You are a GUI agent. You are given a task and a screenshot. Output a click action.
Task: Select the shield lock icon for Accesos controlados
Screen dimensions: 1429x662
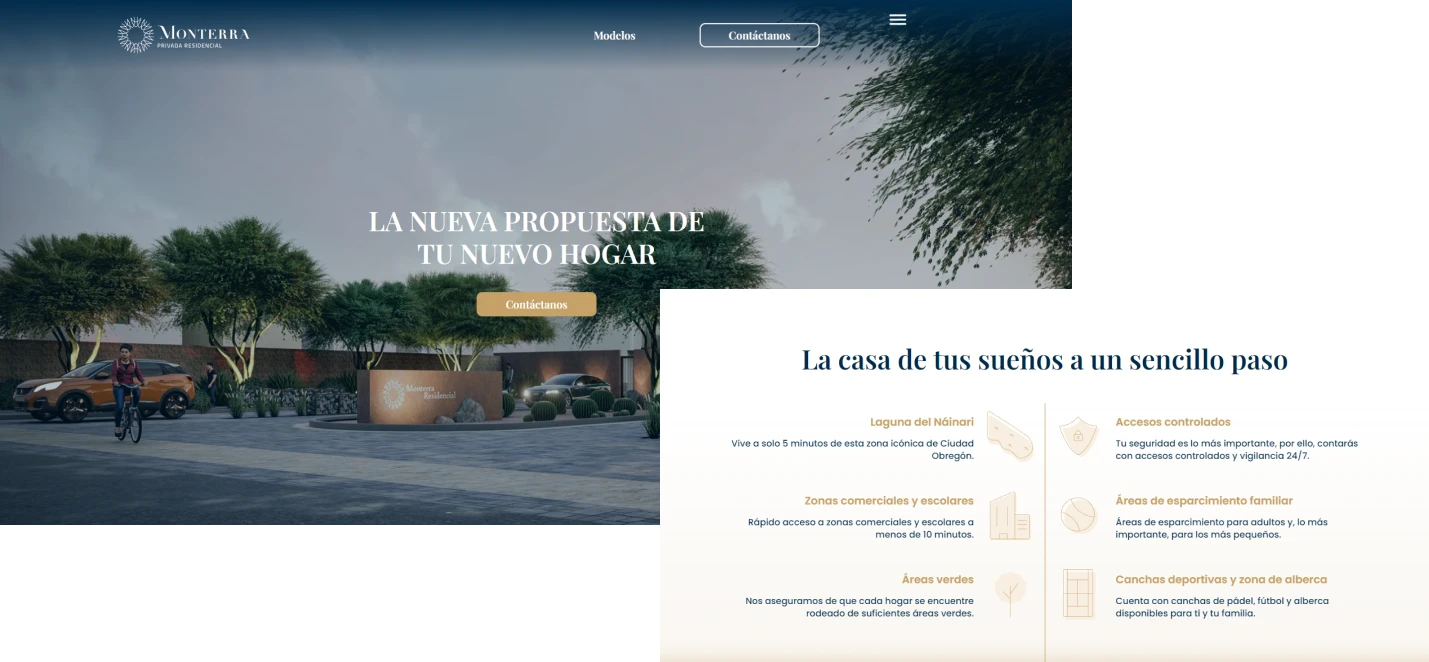(1078, 437)
